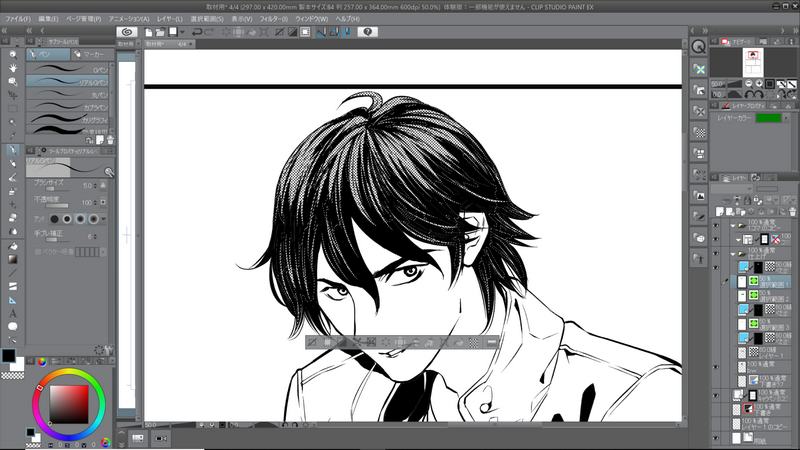Open layer blending mode dropdown

(732, 189)
